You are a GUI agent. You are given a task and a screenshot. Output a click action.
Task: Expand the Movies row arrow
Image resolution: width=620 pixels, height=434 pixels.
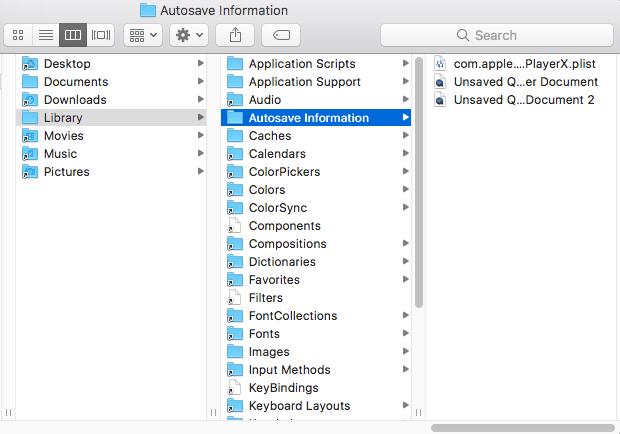pyautogui.click(x=200, y=135)
